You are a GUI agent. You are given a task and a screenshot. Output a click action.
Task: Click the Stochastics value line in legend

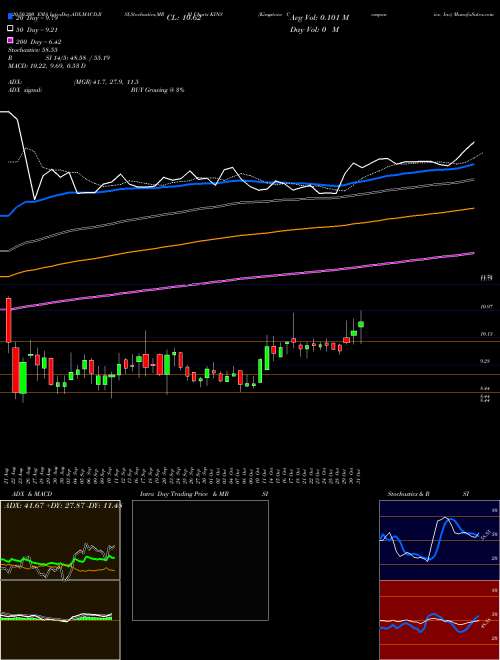pos(32,50)
